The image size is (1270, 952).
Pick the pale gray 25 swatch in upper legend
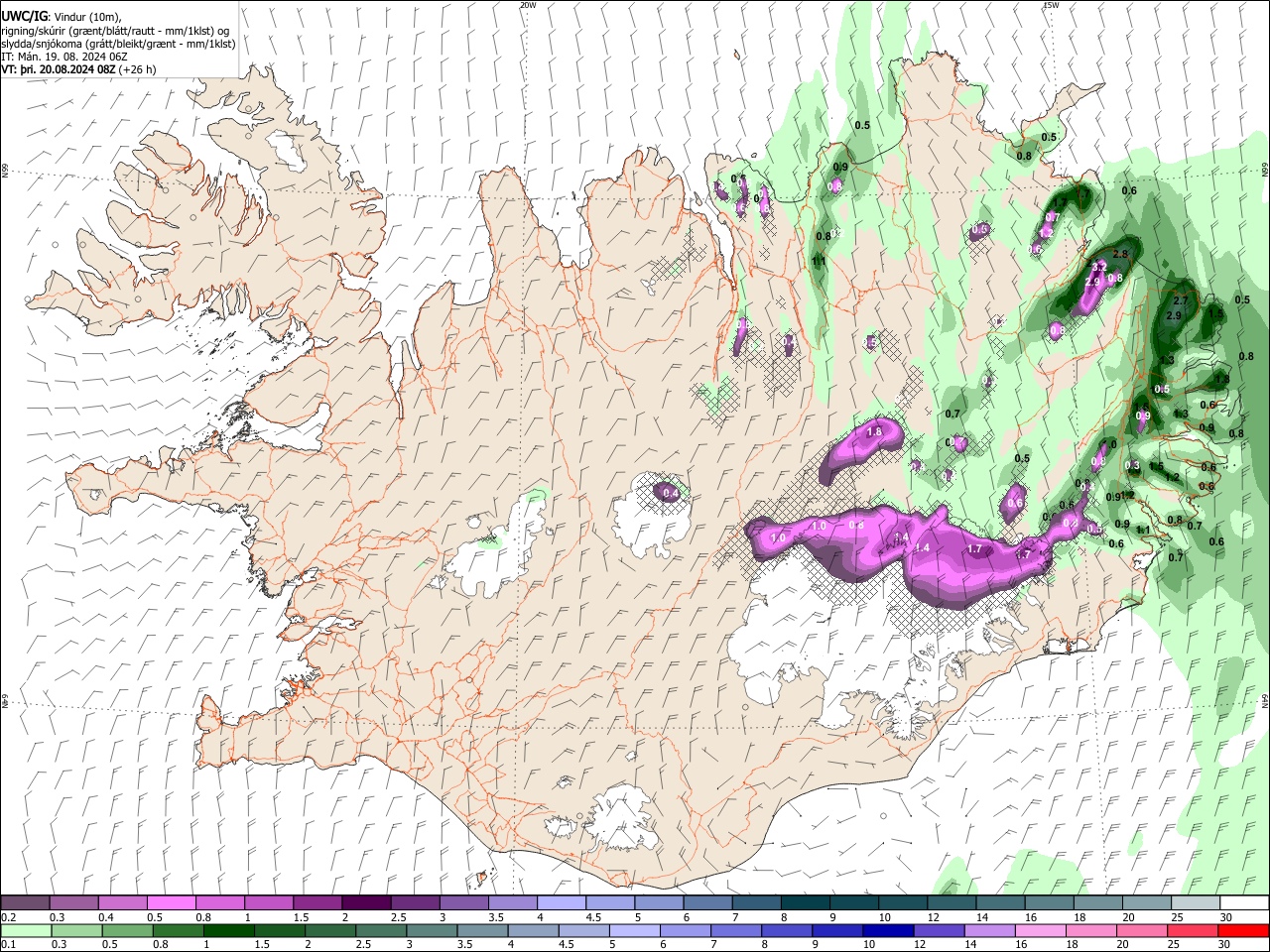pyautogui.click(x=1196, y=902)
